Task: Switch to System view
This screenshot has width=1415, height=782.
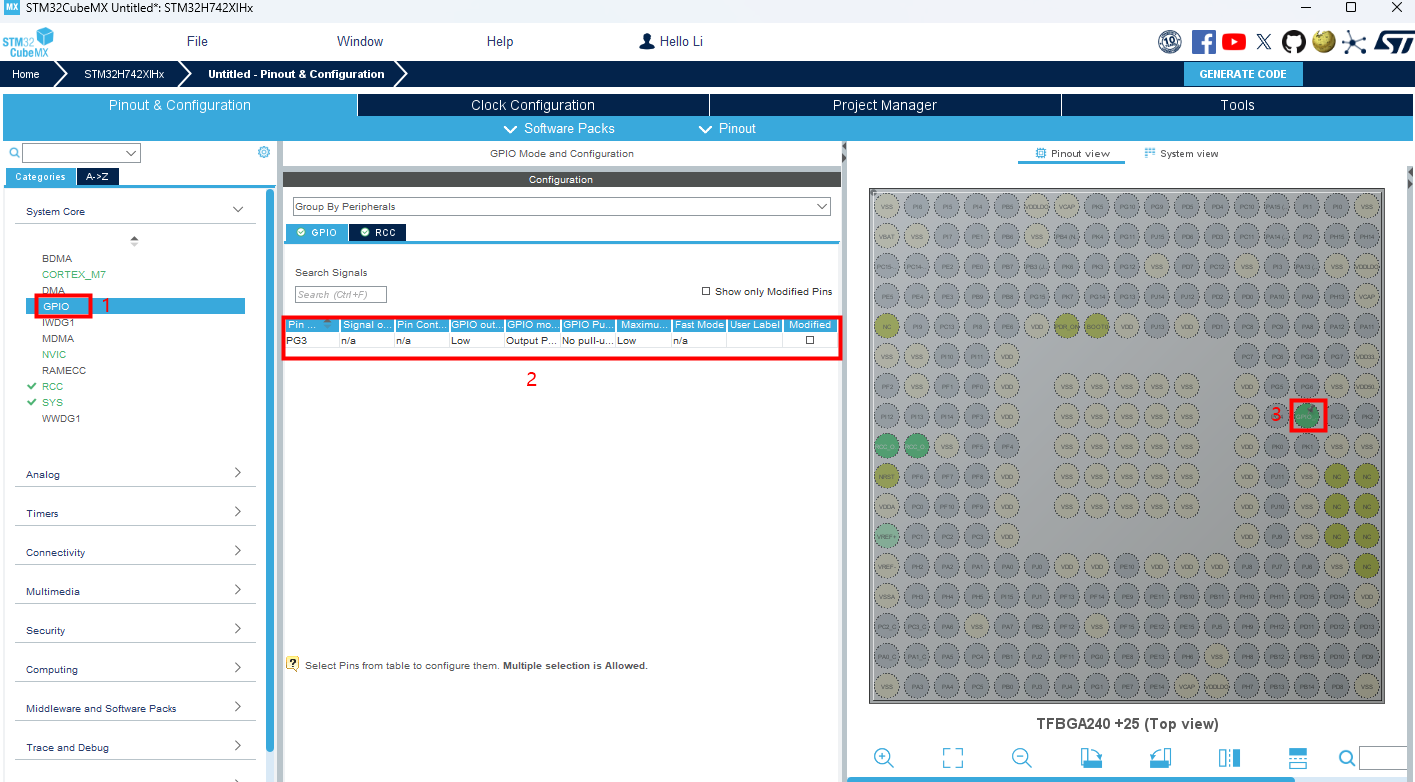Action: pyautogui.click(x=1181, y=154)
